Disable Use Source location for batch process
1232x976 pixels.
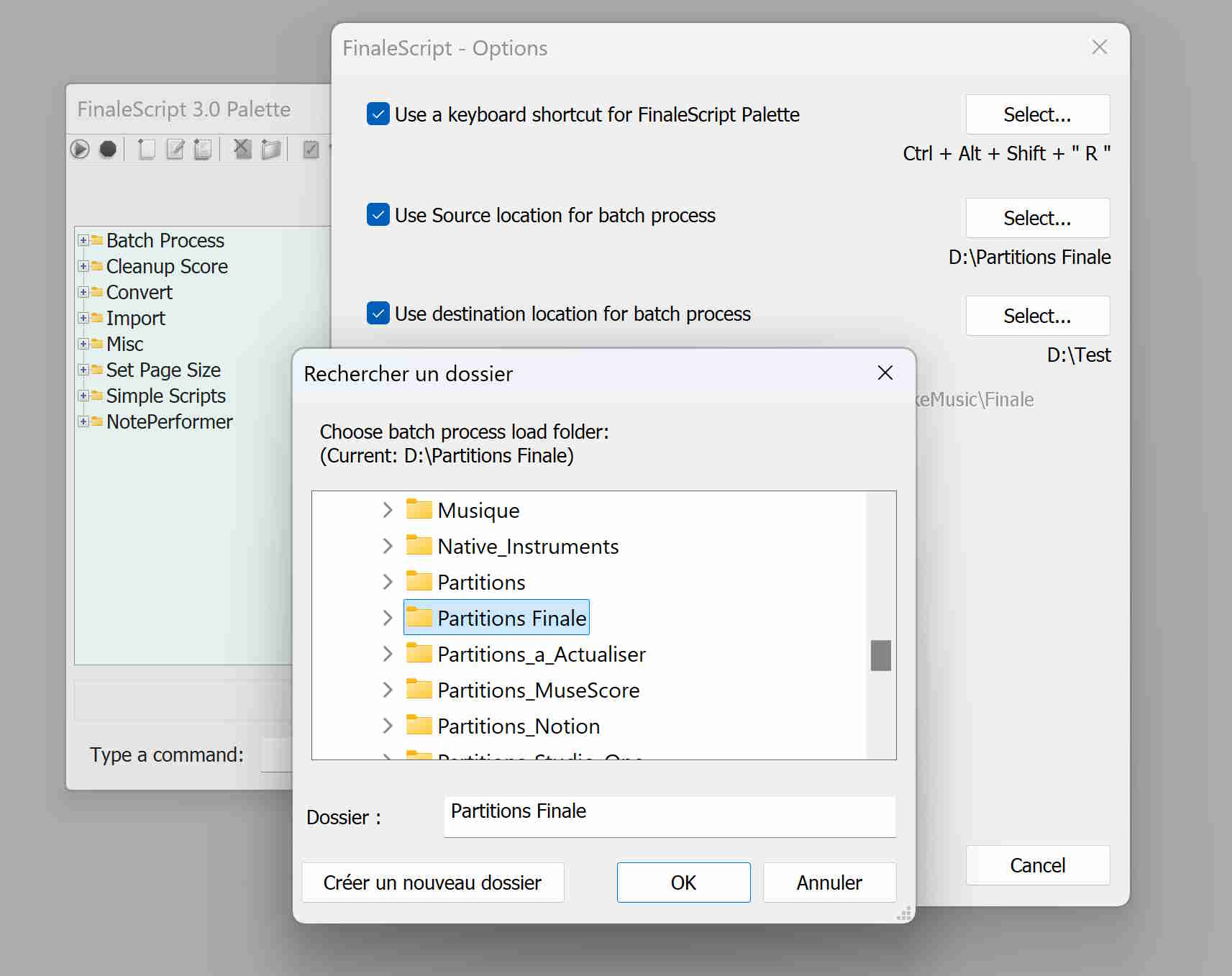pos(378,215)
